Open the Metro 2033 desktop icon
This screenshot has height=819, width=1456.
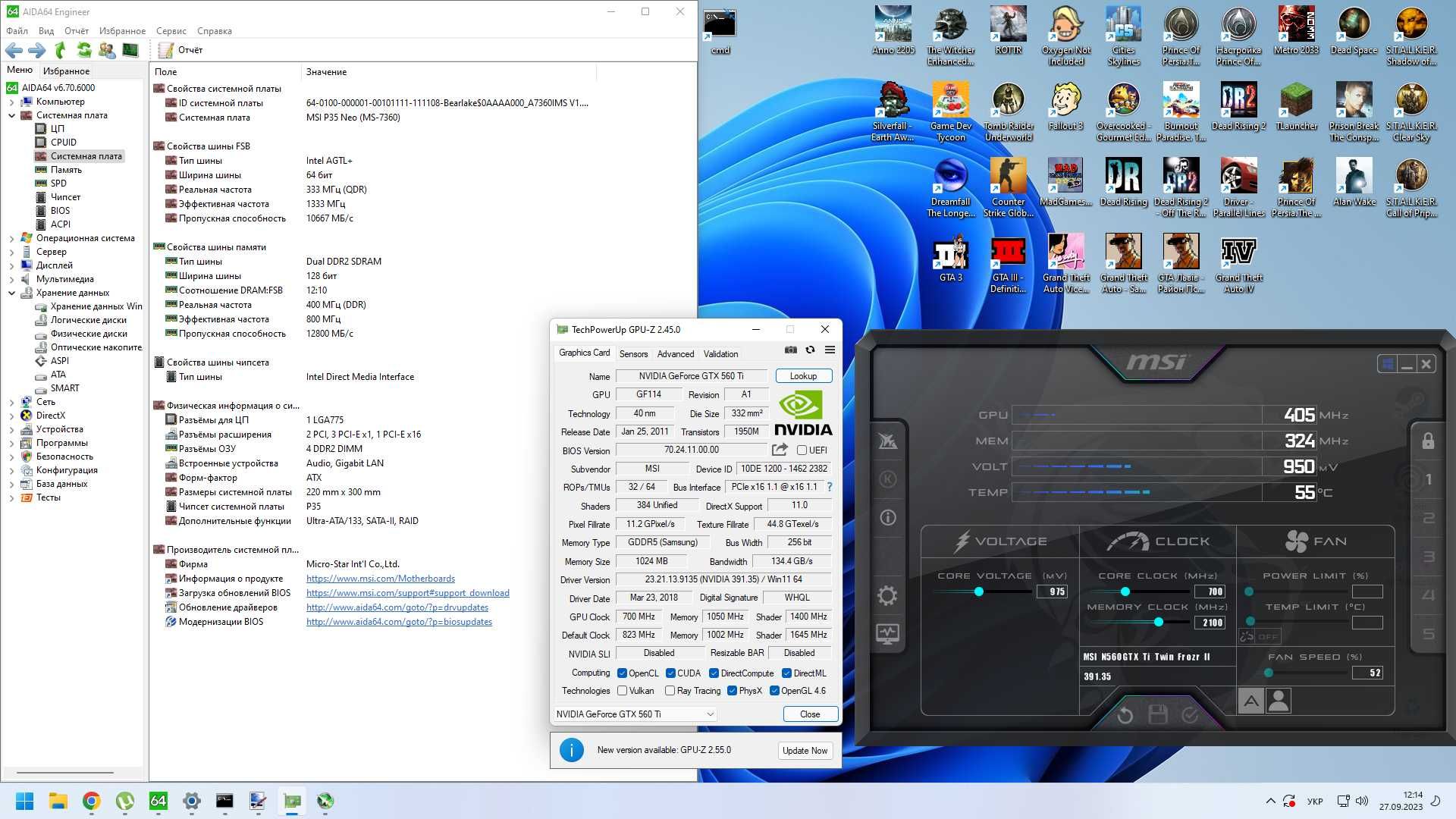click(x=1296, y=31)
